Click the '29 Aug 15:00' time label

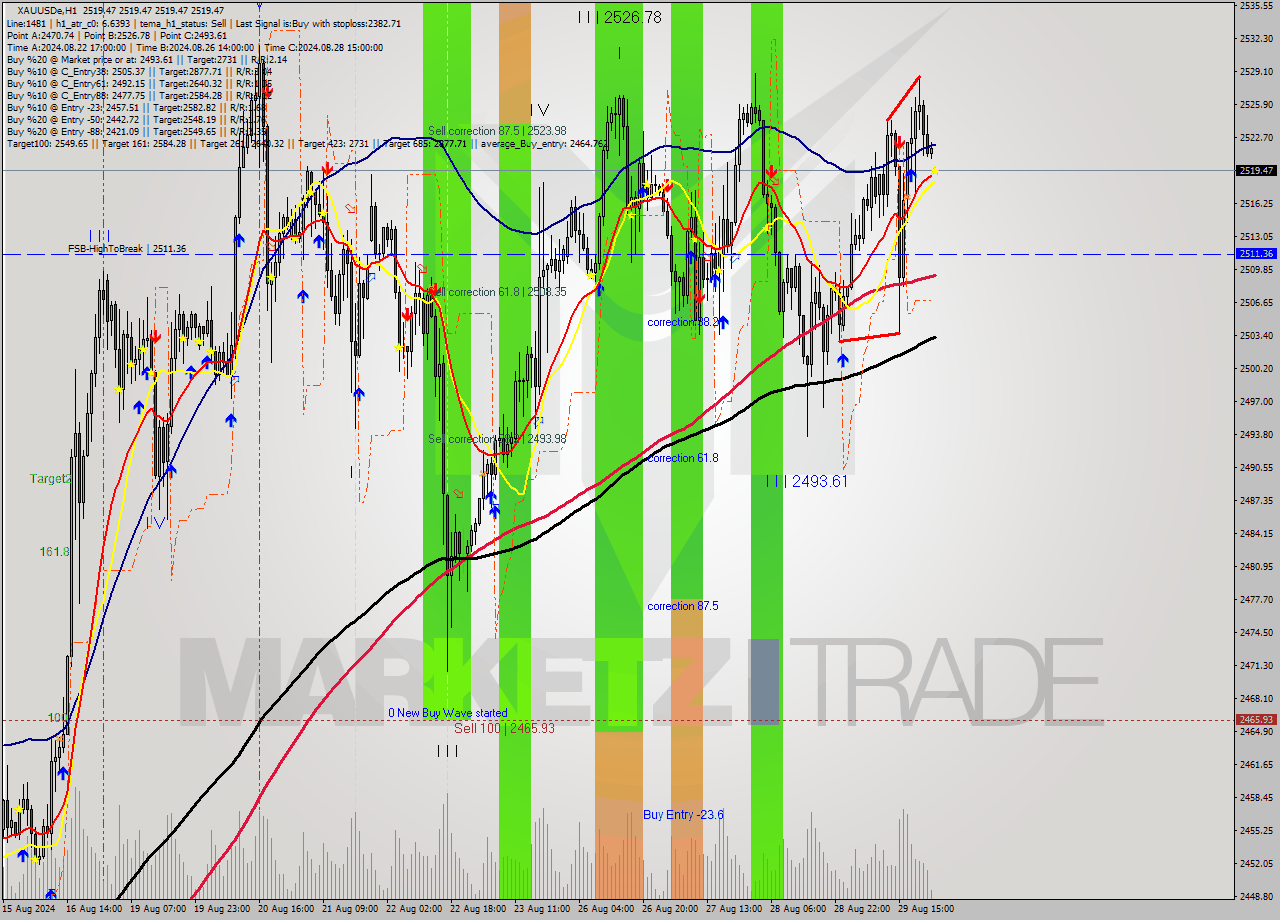pyautogui.click(x=927, y=910)
